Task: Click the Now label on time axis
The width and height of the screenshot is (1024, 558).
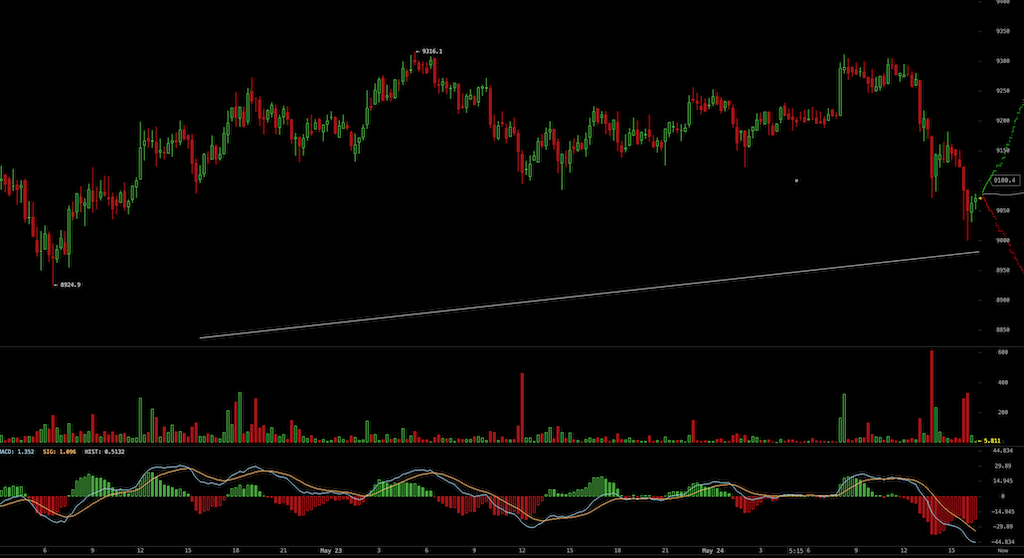Action: pyautogui.click(x=1002, y=551)
